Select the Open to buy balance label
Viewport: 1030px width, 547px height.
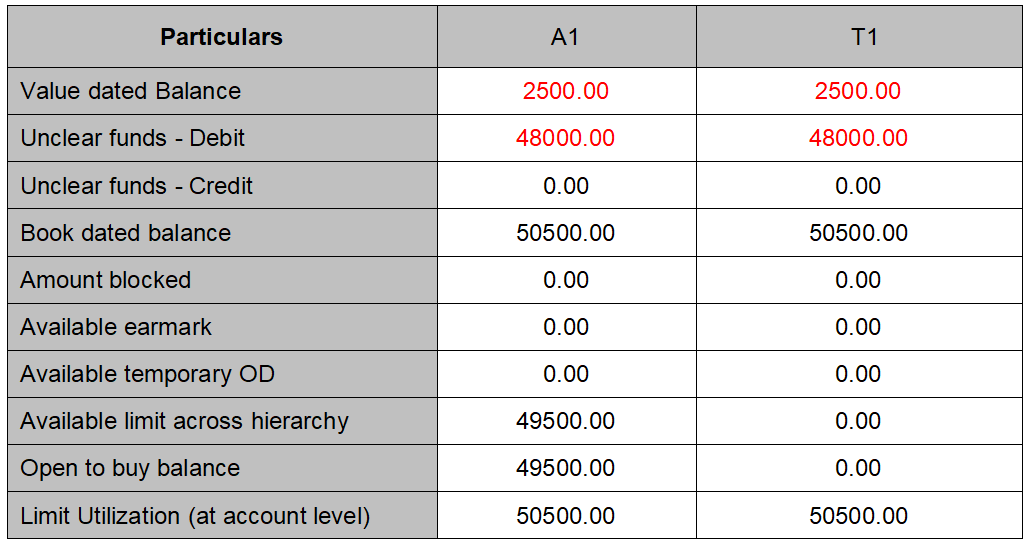(x=130, y=468)
